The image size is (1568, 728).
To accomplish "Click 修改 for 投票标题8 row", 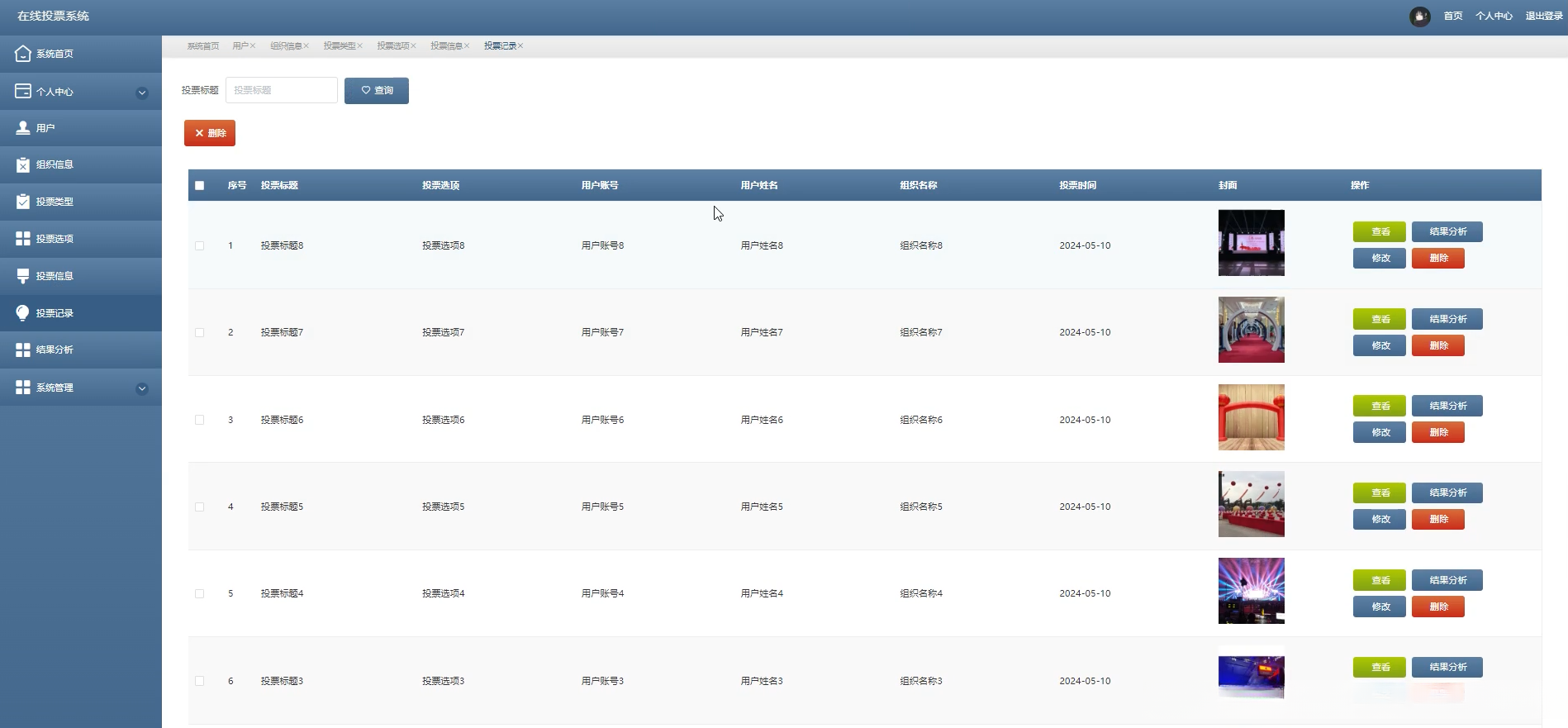I will pyautogui.click(x=1380, y=258).
